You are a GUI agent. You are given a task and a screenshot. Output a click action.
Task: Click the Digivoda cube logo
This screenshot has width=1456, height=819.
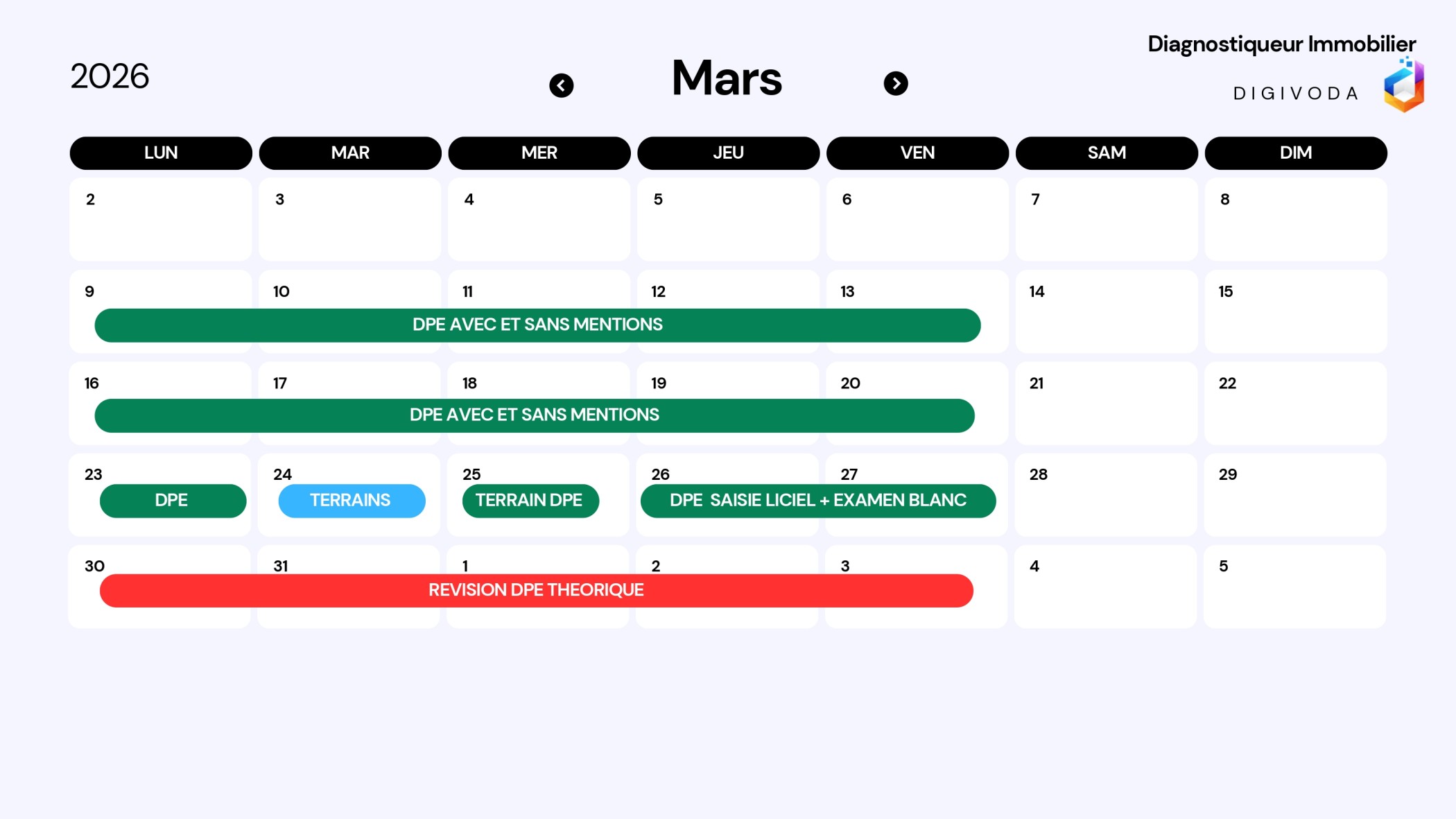point(1403,86)
